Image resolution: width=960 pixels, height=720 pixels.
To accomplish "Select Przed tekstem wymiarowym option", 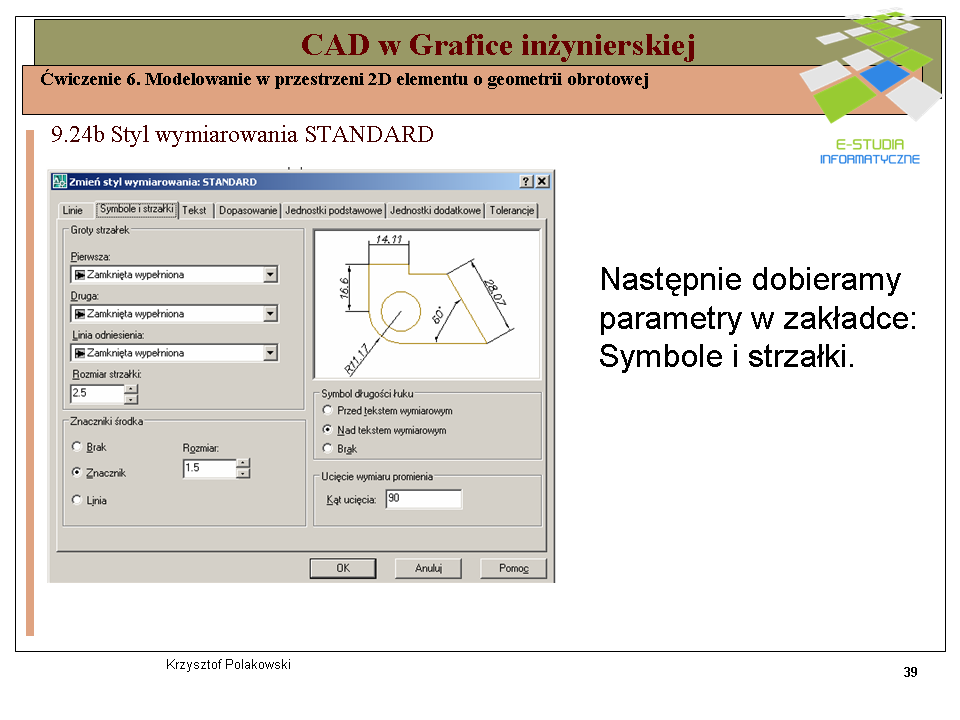I will pyautogui.click(x=327, y=410).
